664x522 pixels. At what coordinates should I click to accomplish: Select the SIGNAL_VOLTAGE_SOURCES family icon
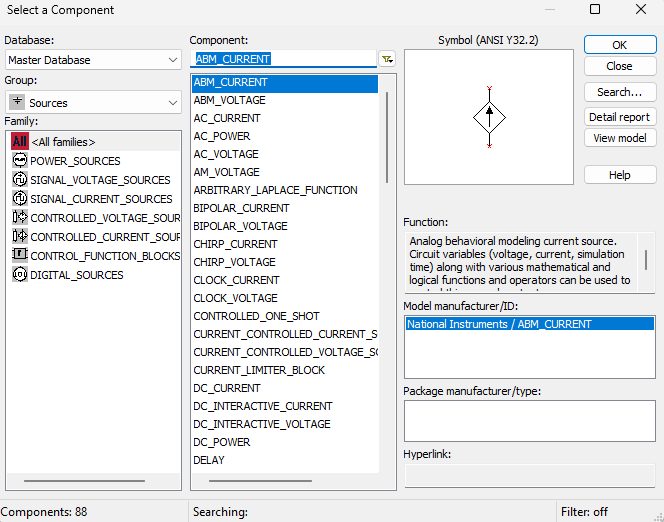19,180
